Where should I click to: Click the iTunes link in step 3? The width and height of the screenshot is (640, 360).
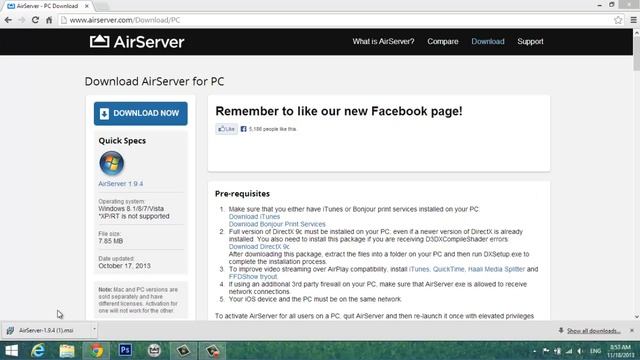point(419,269)
